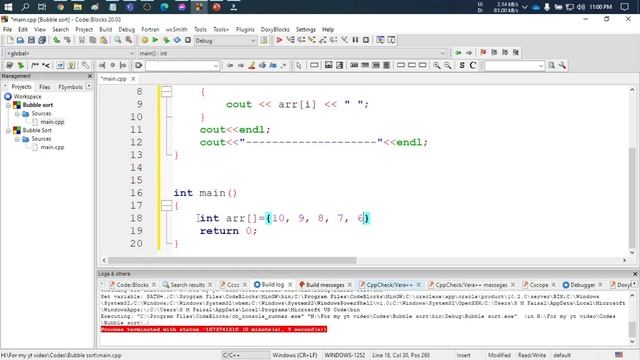Image resolution: width=640 pixels, height=360 pixels.
Task: Collapse Sources folder under Bubble sort
Action: pyautogui.click(x=17, y=114)
